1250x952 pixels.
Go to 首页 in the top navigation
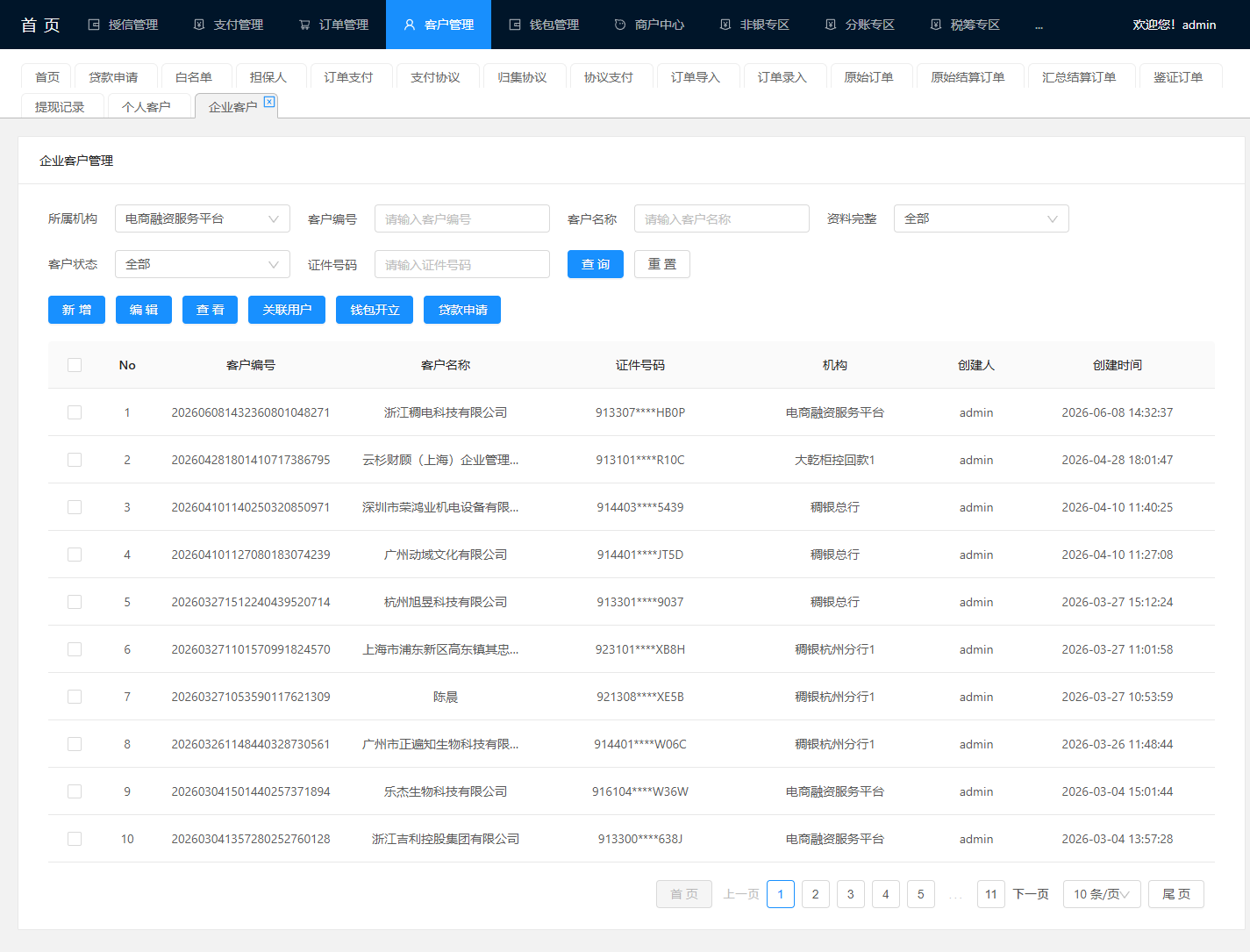tap(40, 25)
